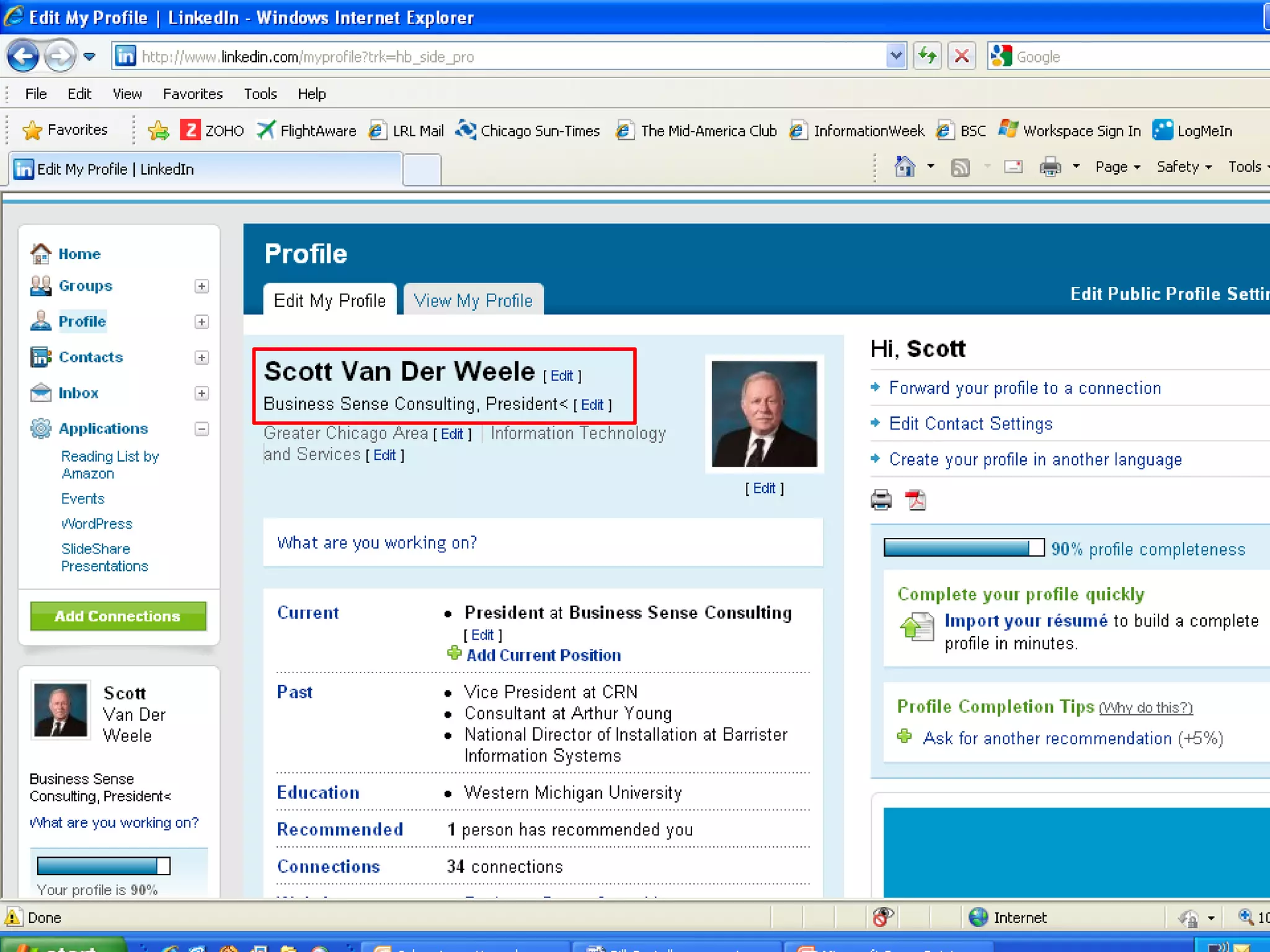Open the address bar URL dropdown

coord(895,56)
